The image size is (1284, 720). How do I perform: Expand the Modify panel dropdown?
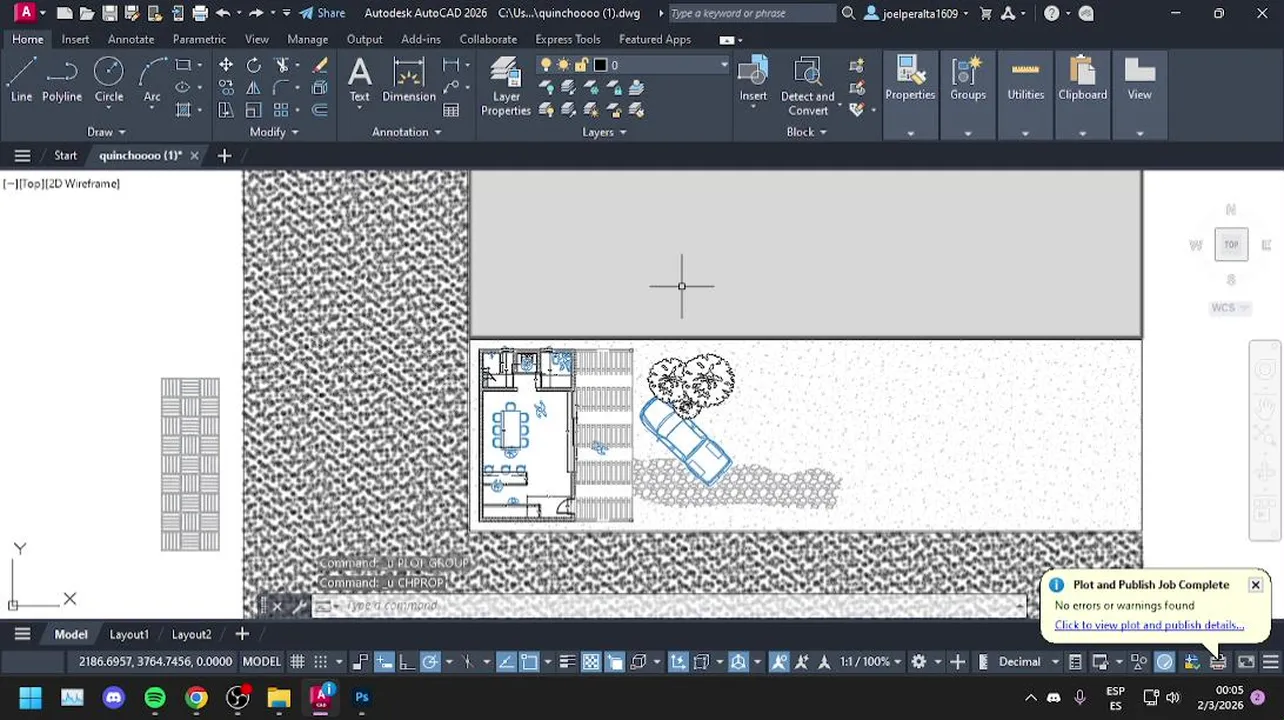274,132
